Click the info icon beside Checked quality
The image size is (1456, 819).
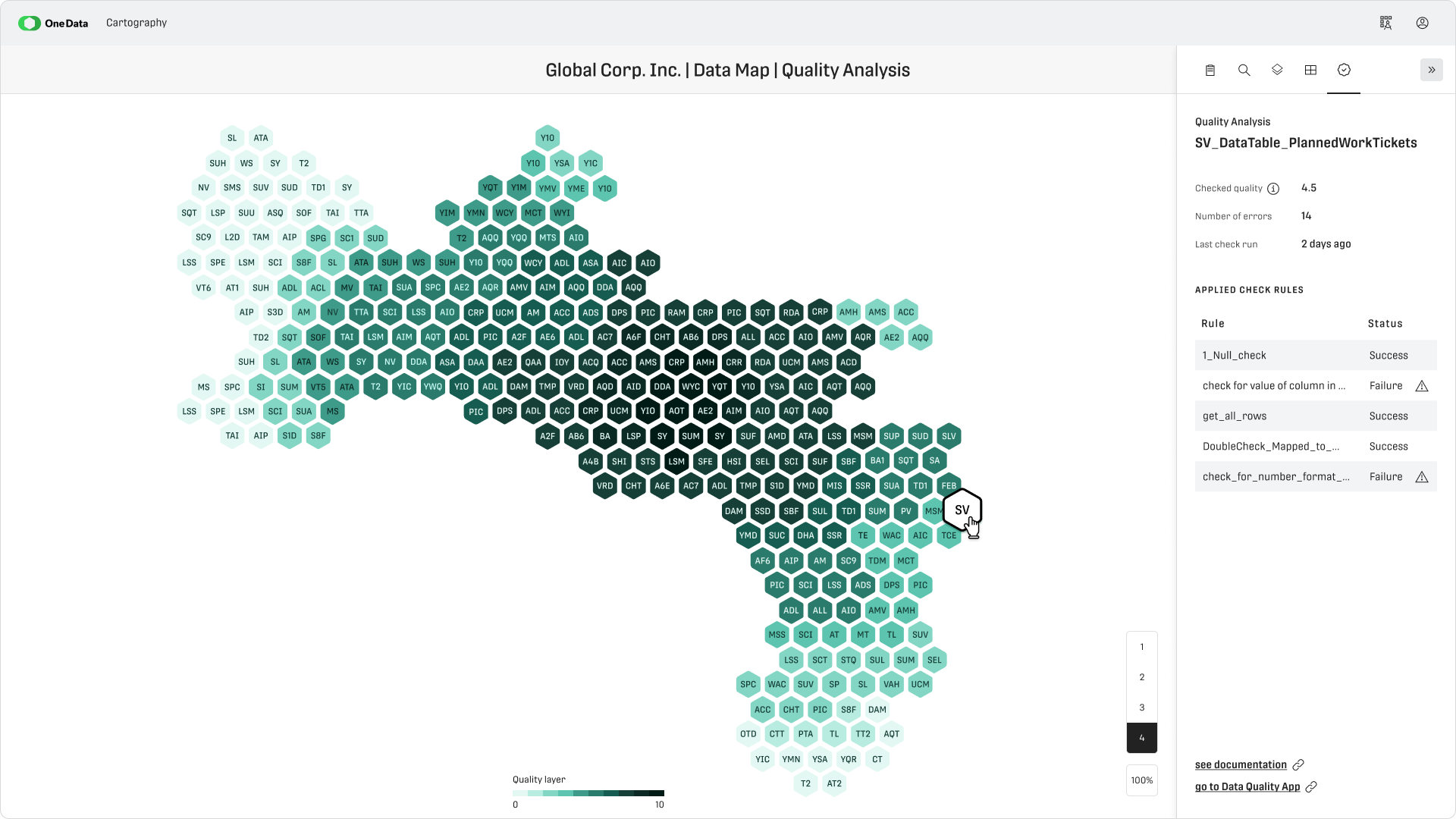click(1274, 189)
